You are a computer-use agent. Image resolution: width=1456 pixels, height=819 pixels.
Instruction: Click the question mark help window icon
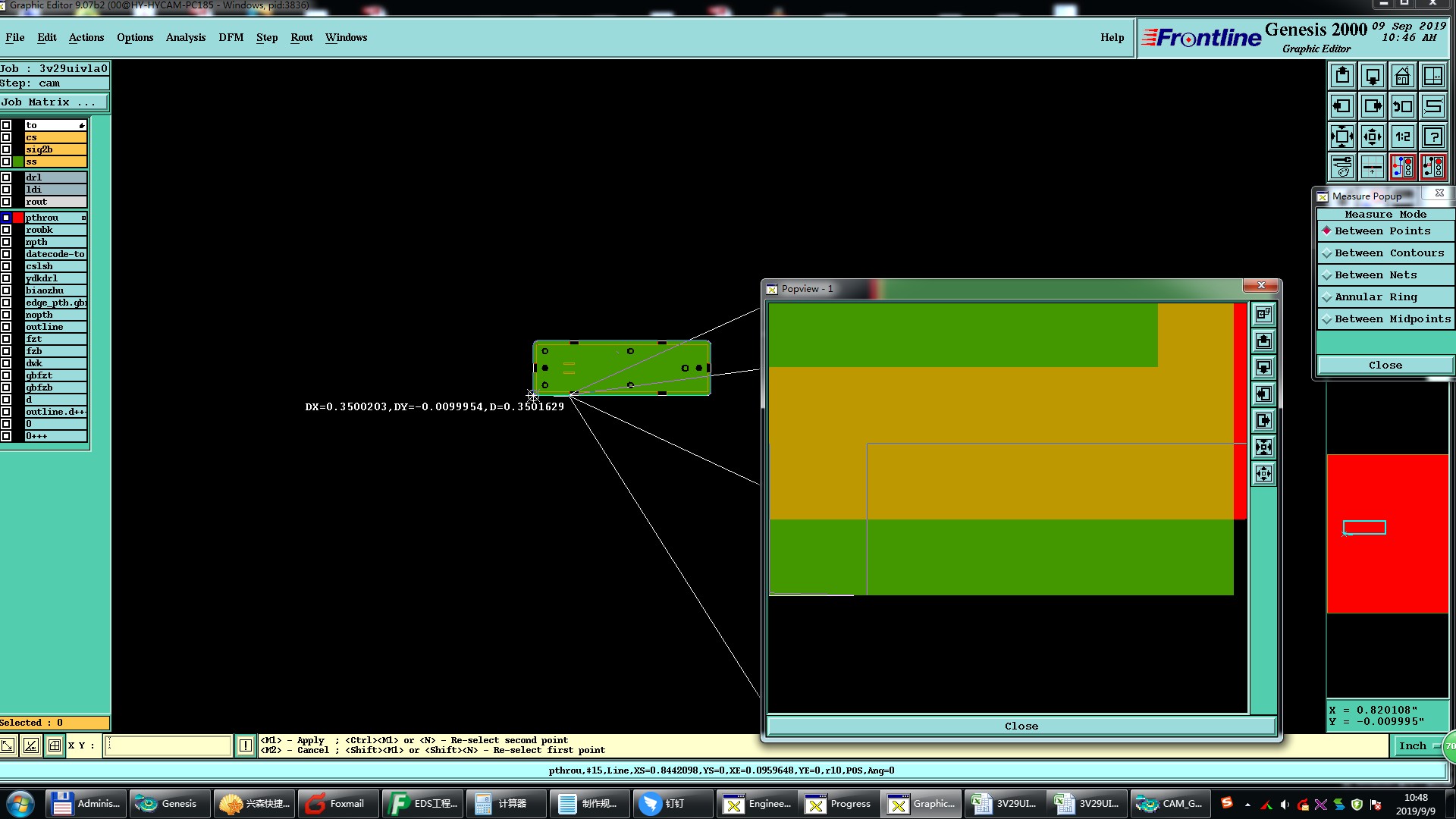click(1432, 136)
